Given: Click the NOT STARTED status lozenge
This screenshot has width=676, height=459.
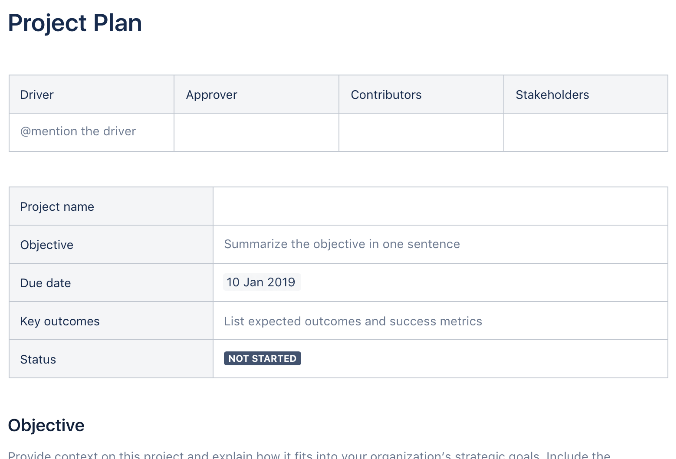Looking at the screenshot, I should [262, 358].
